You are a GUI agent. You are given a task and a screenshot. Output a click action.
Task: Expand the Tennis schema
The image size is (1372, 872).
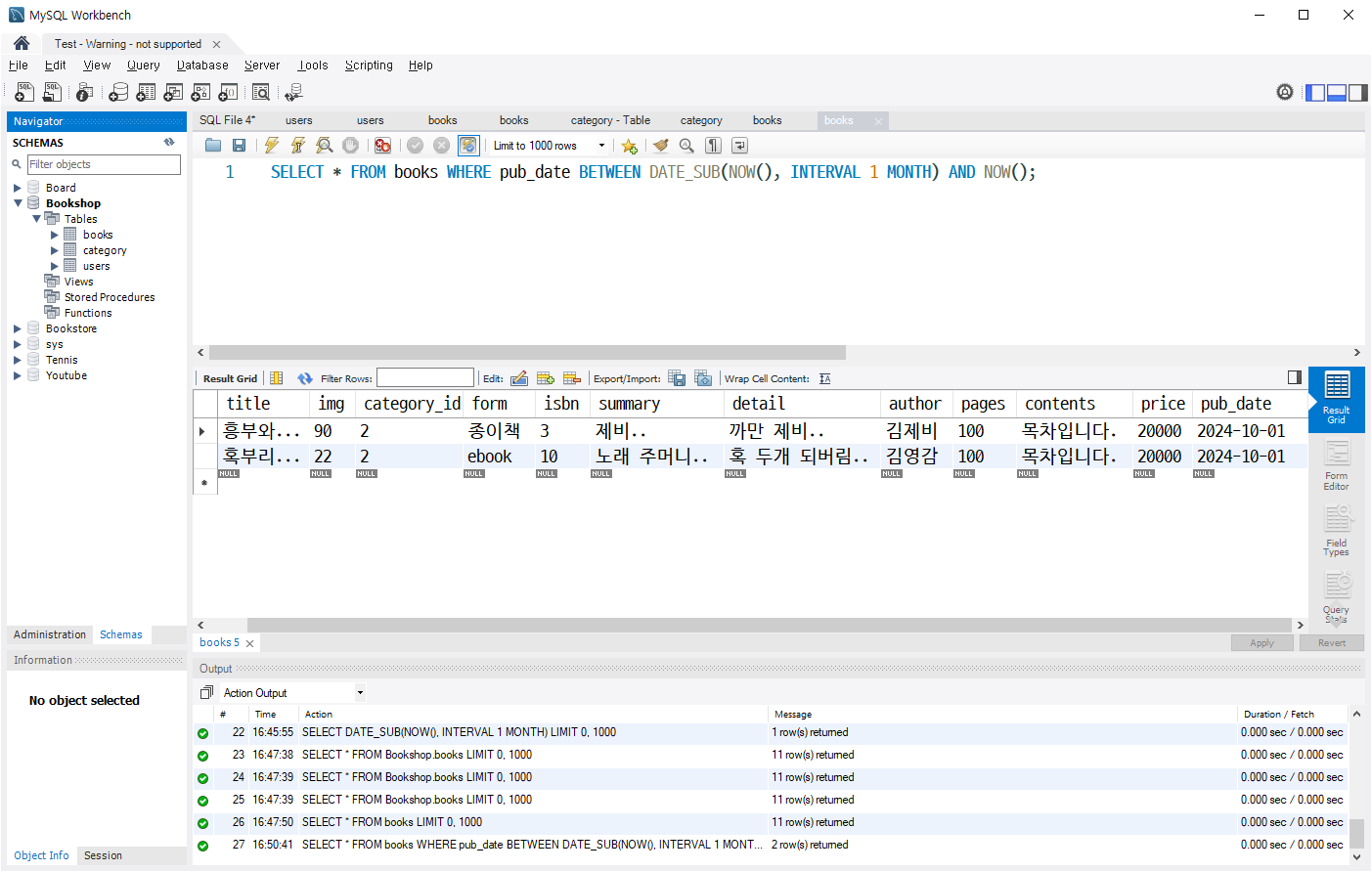17,360
